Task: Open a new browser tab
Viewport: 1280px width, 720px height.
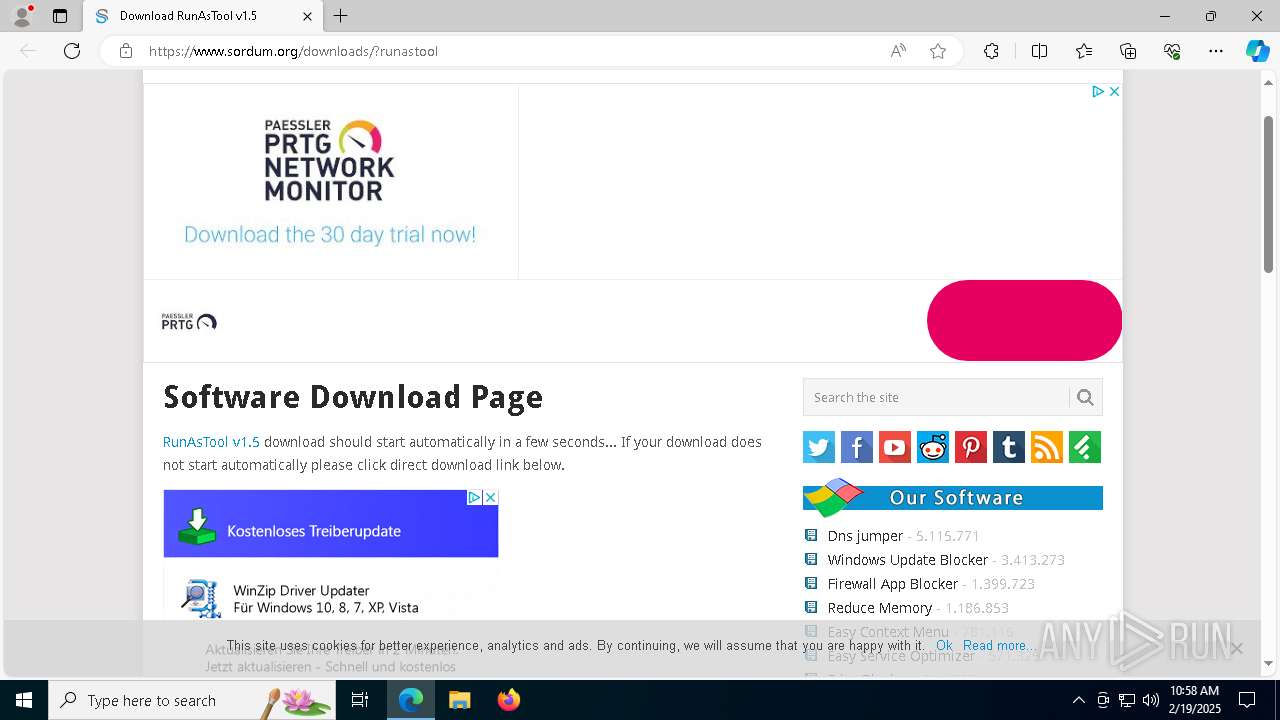Action: 340,16
